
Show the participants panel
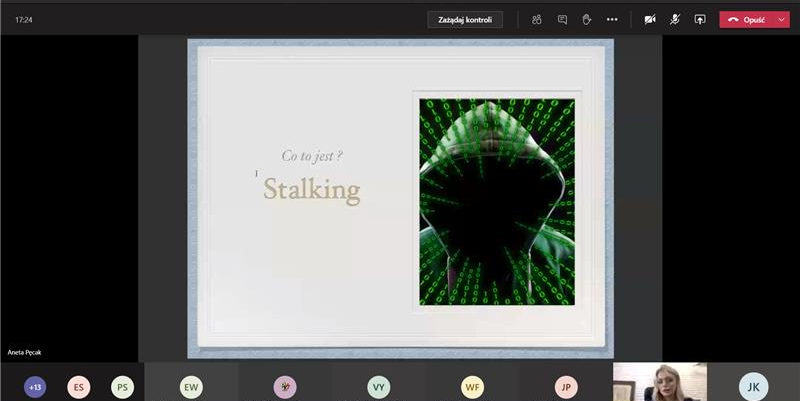pyautogui.click(x=536, y=20)
